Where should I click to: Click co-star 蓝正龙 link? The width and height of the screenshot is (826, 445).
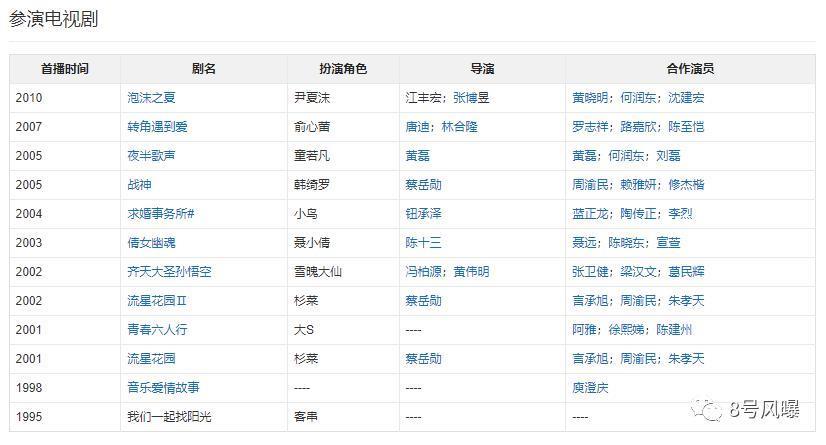point(590,213)
